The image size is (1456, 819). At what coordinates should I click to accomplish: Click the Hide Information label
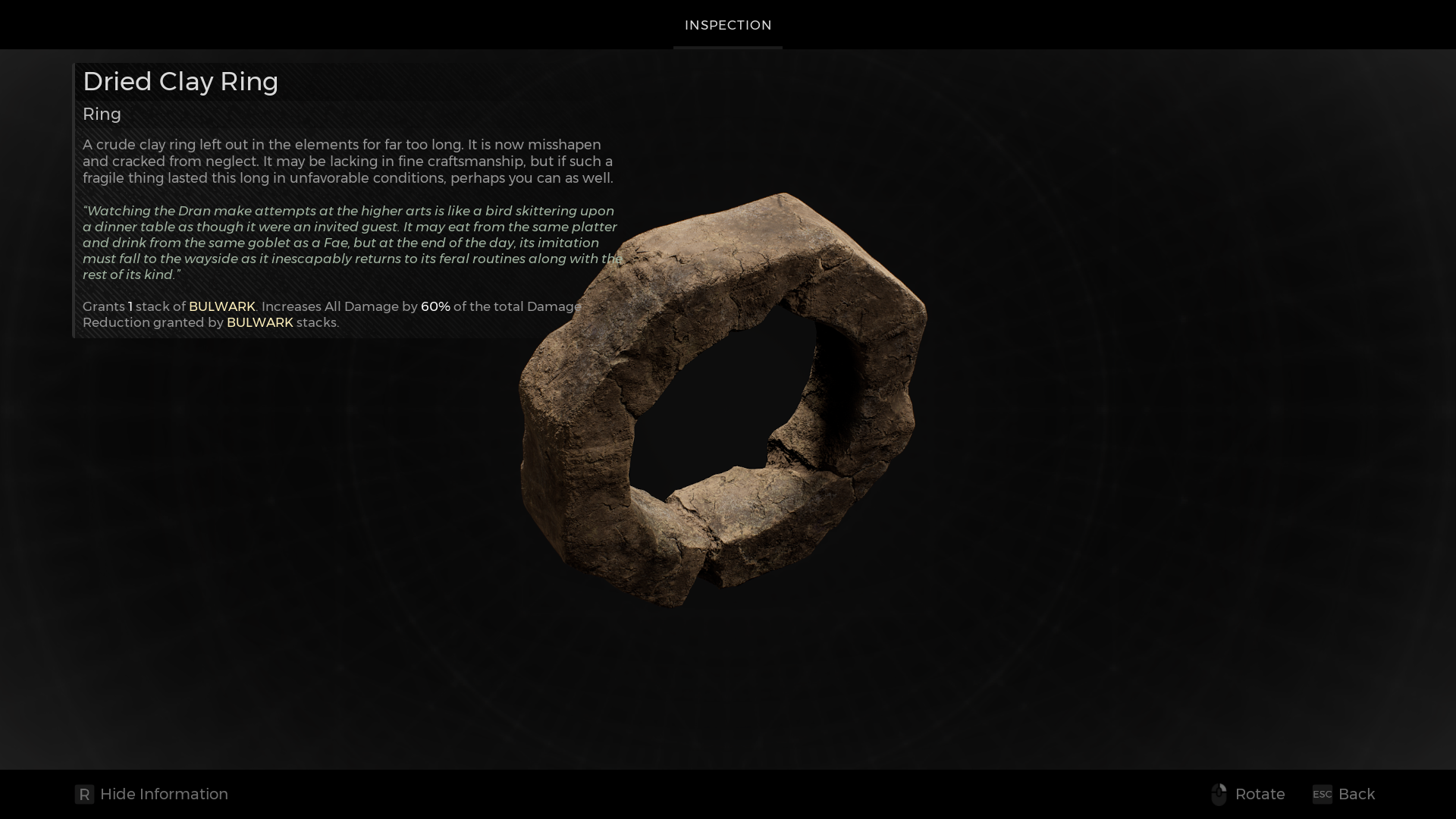pos(163,794)
